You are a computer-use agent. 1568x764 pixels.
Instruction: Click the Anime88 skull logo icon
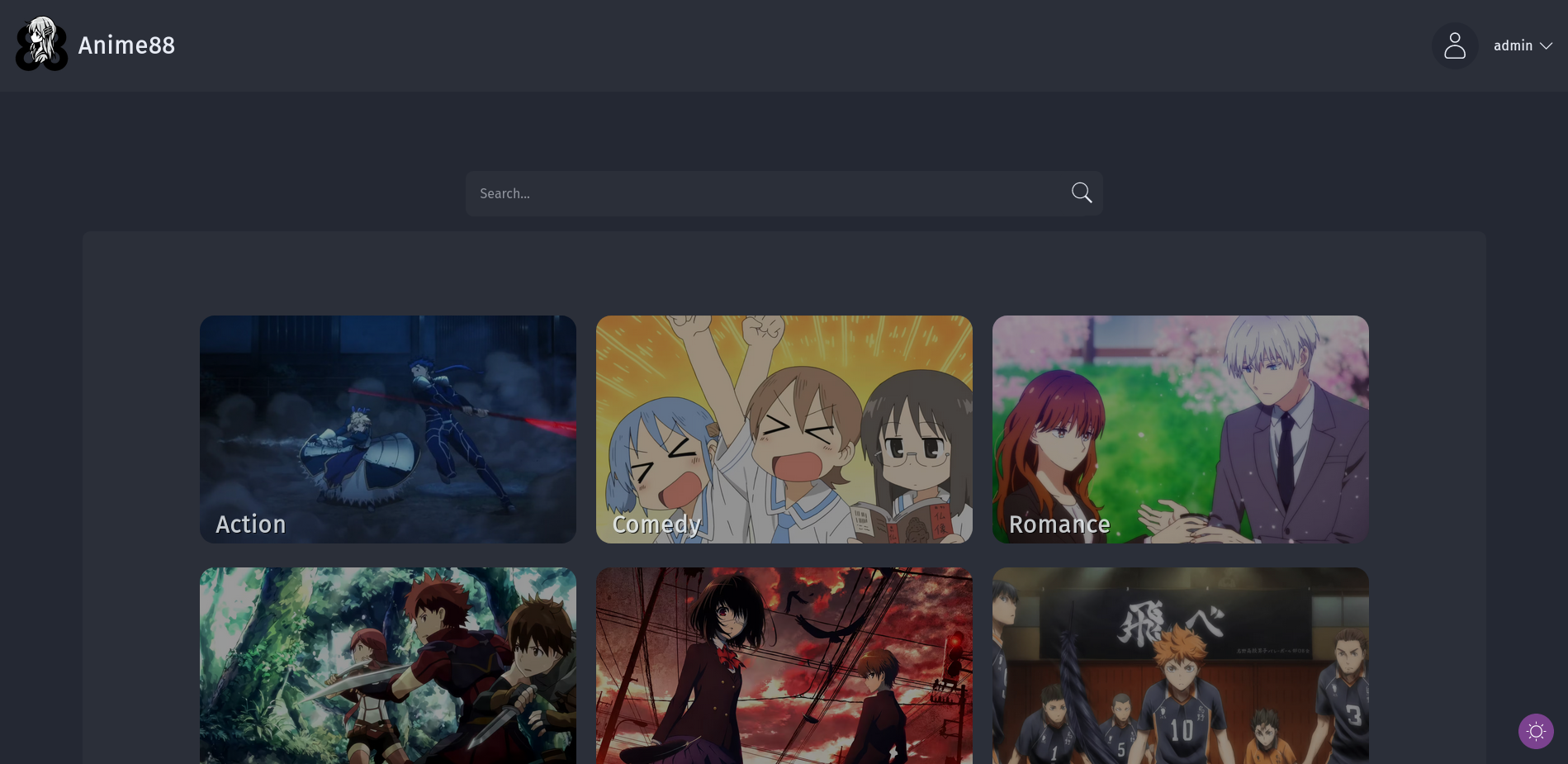pos(41,45)
